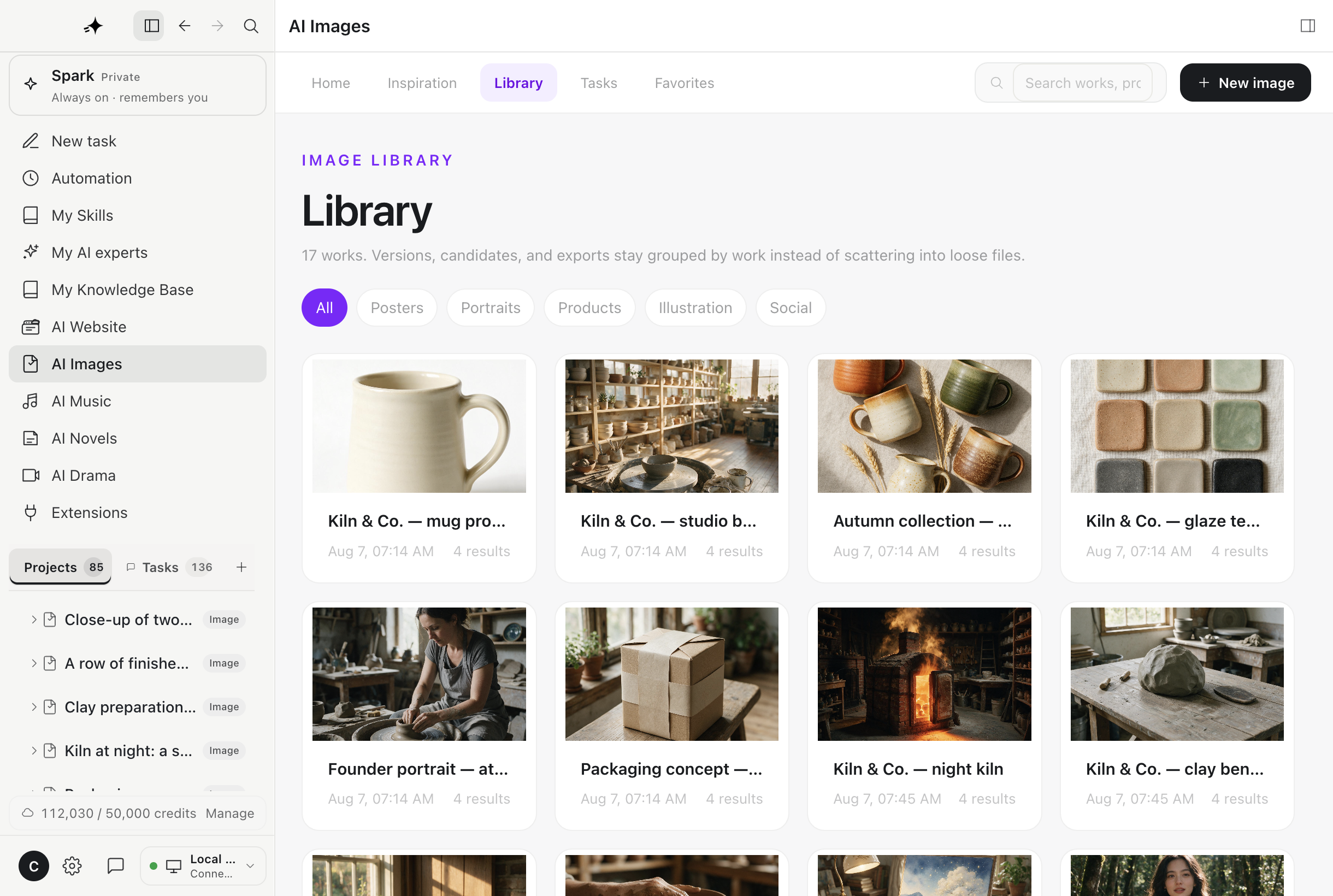Click the clock icon beside Automation

[x=31, y=178]
